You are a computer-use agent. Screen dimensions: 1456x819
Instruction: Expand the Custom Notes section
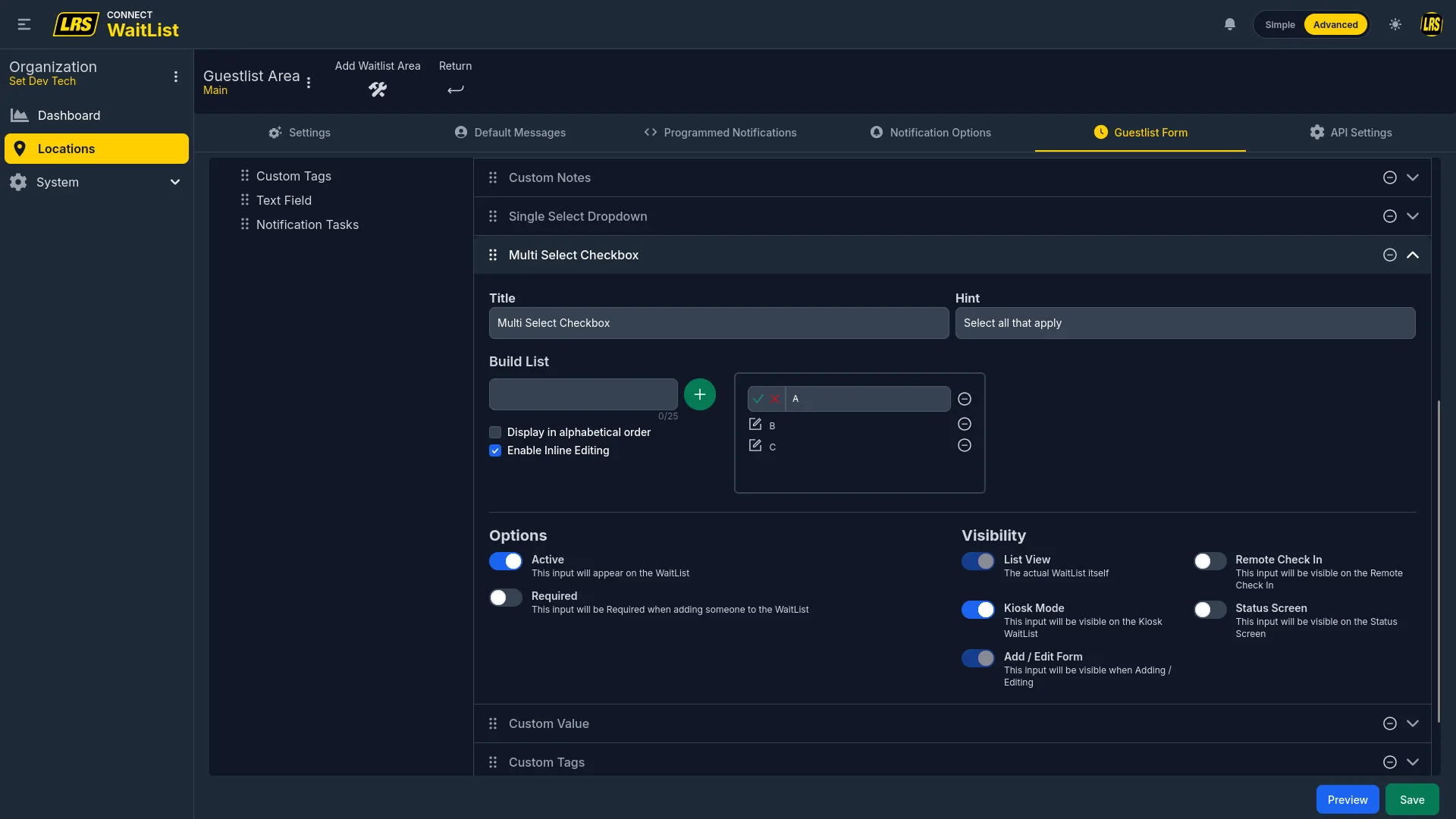[1413, 177]
